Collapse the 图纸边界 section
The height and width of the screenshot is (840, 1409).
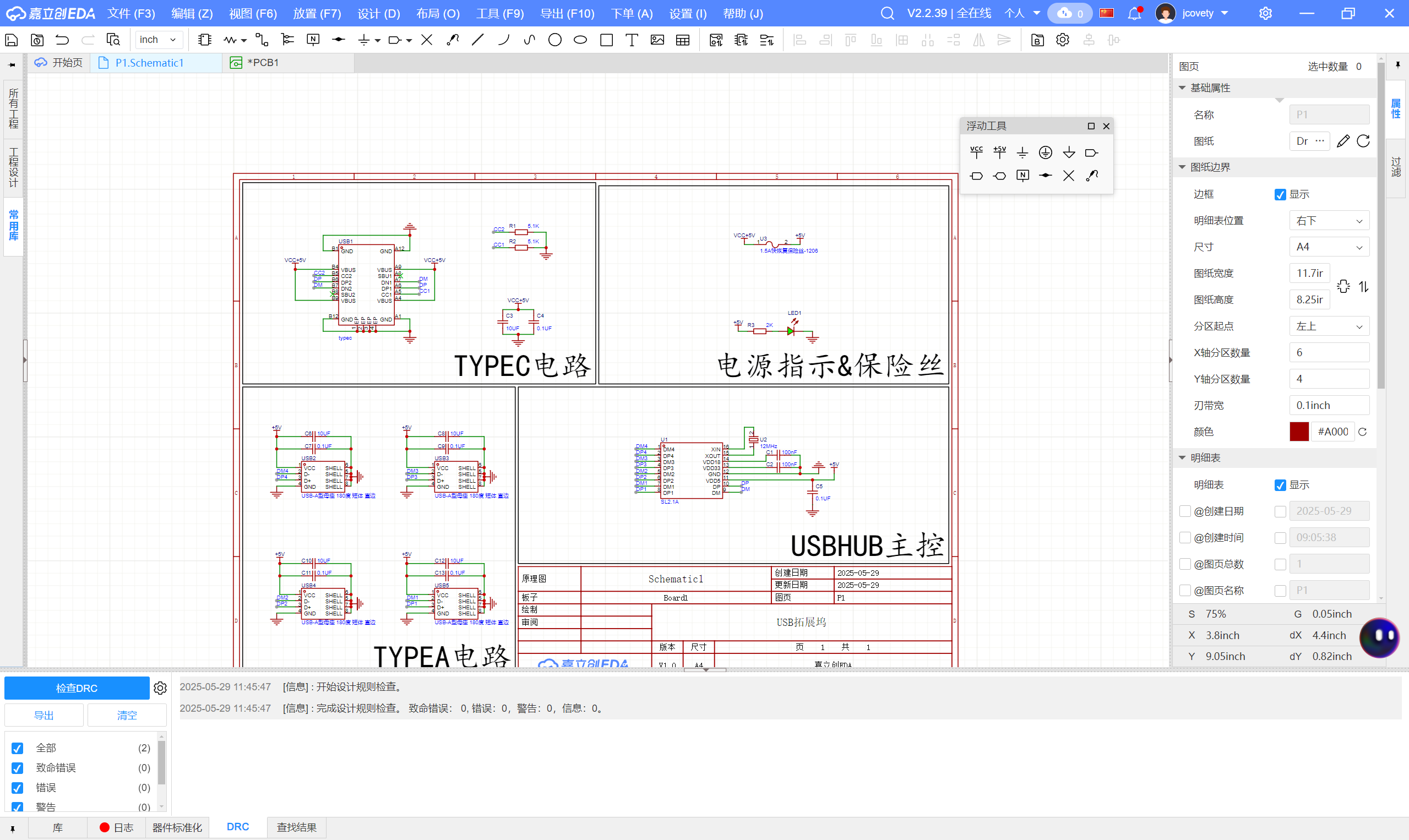tap(1182, 167)
